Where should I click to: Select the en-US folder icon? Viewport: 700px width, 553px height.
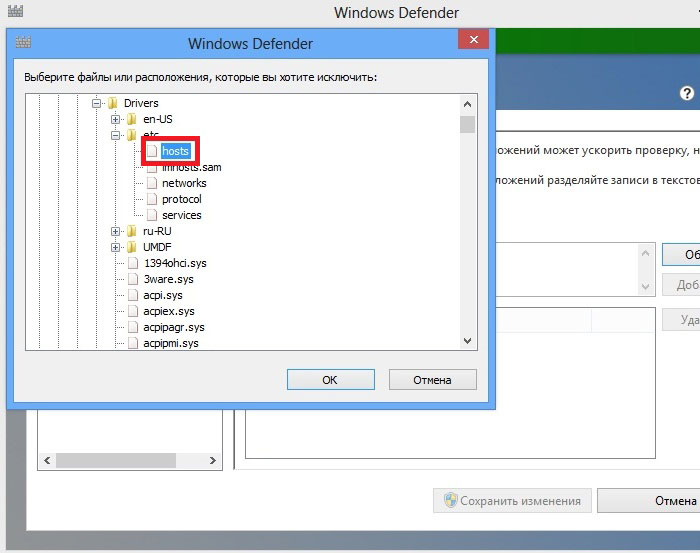(x=132, y=119)
